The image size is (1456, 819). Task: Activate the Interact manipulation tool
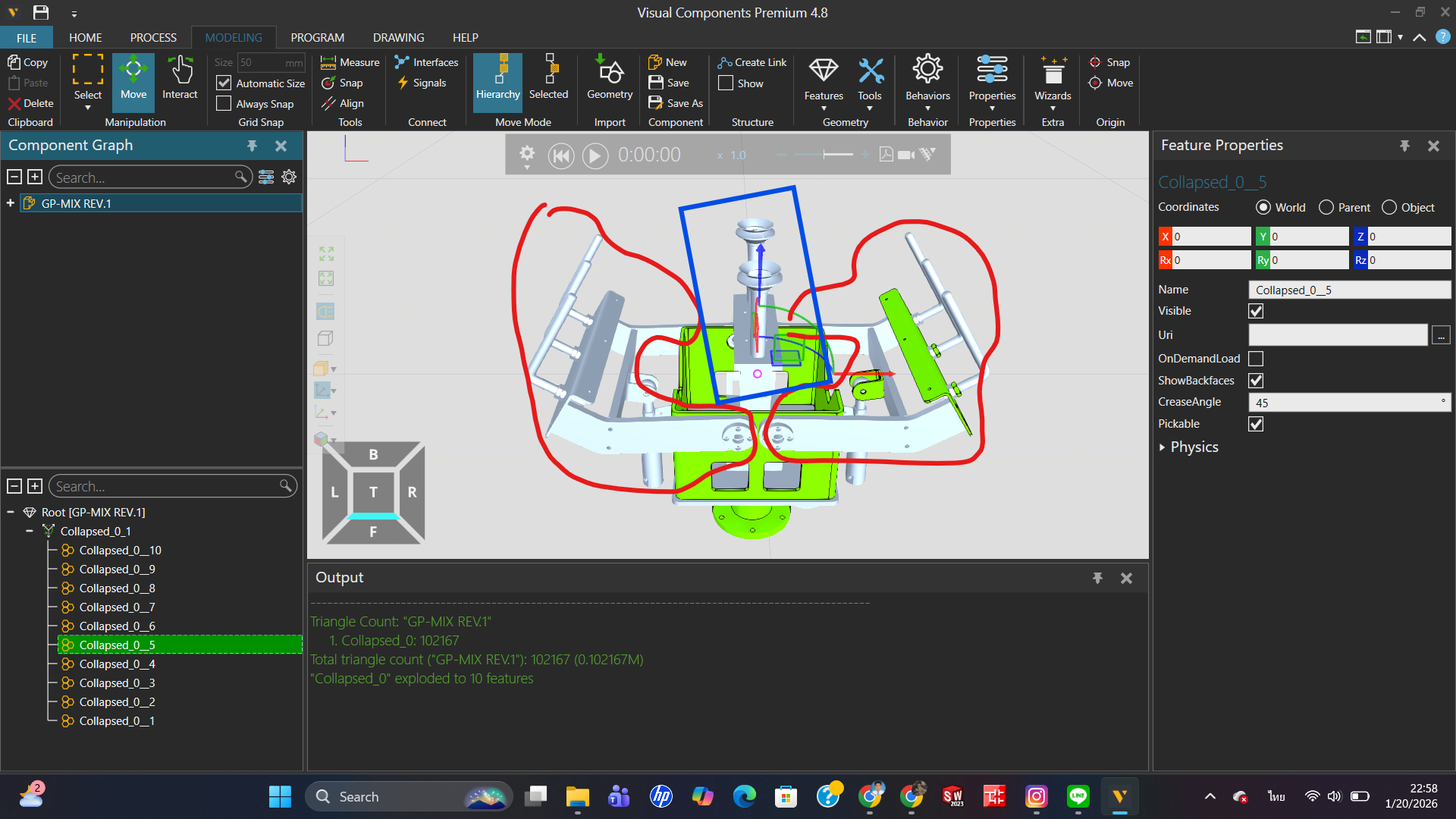[180, 79]
